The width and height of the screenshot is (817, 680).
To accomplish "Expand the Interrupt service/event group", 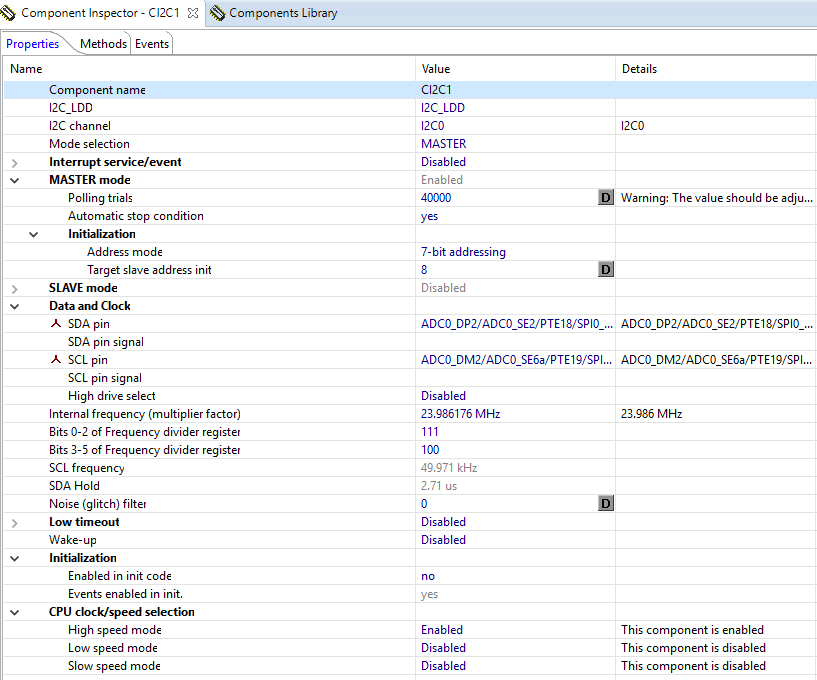I will coord(15,162).
